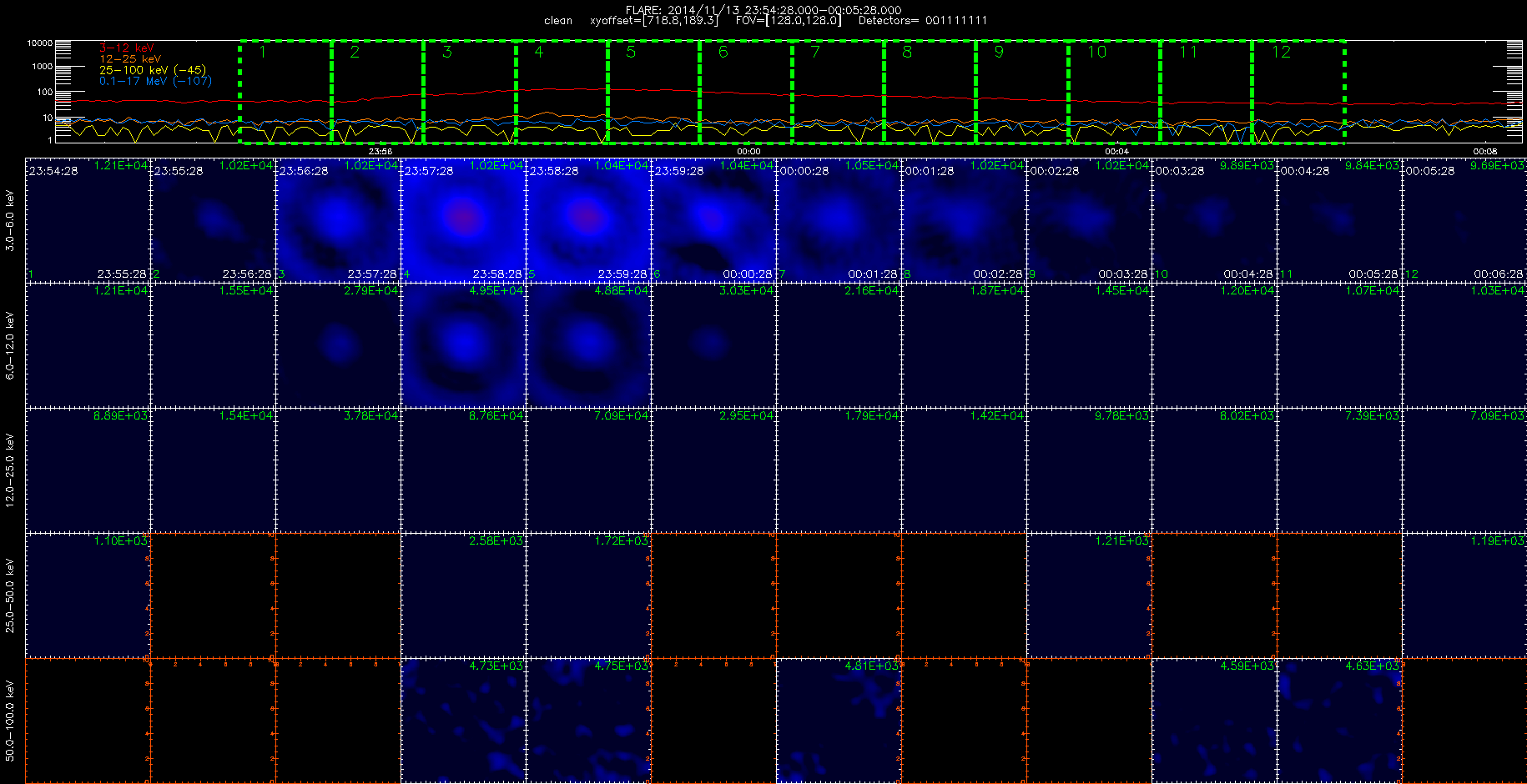
Task: Select interval 4 marker in the light curve
Action: [x=539, y=52]
